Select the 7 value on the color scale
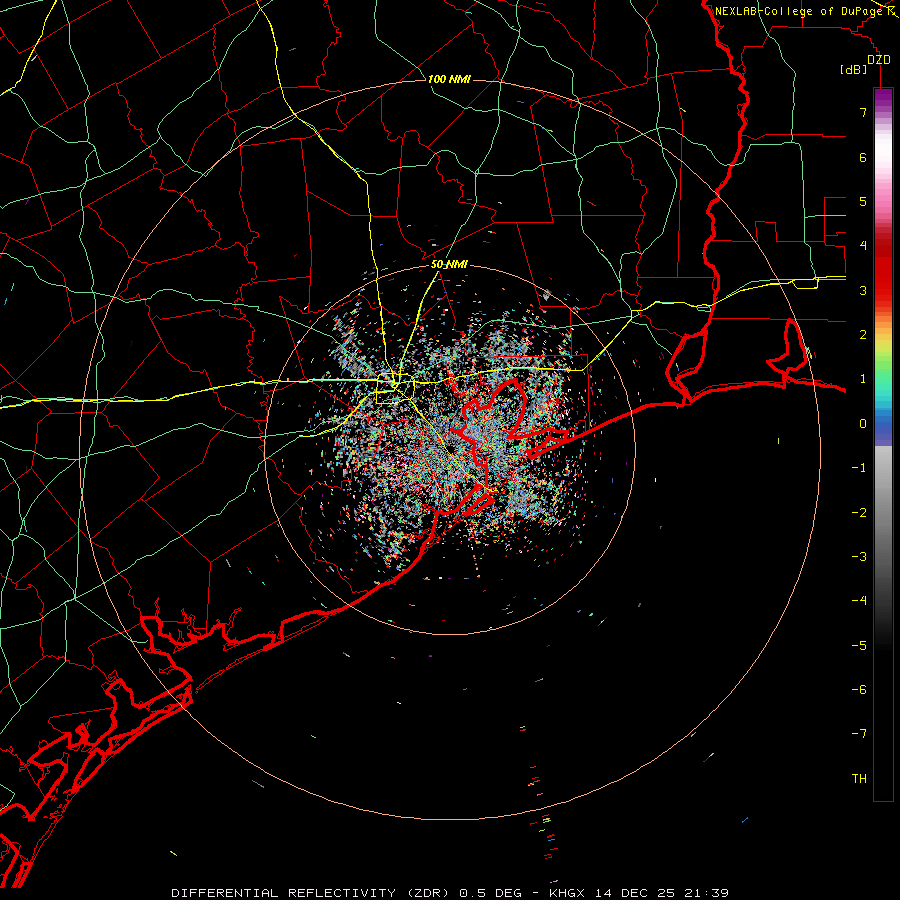 pos(863,112)
